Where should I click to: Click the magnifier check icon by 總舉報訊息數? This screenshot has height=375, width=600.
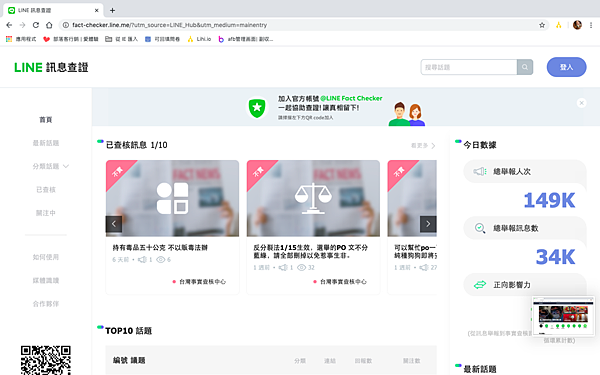[x=480, y=228]
